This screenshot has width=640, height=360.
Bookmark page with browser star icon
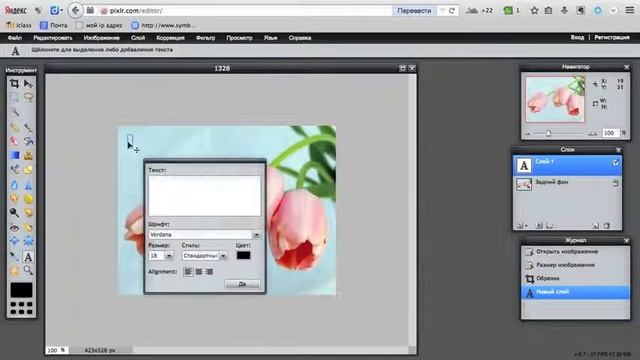click(534, 11)
